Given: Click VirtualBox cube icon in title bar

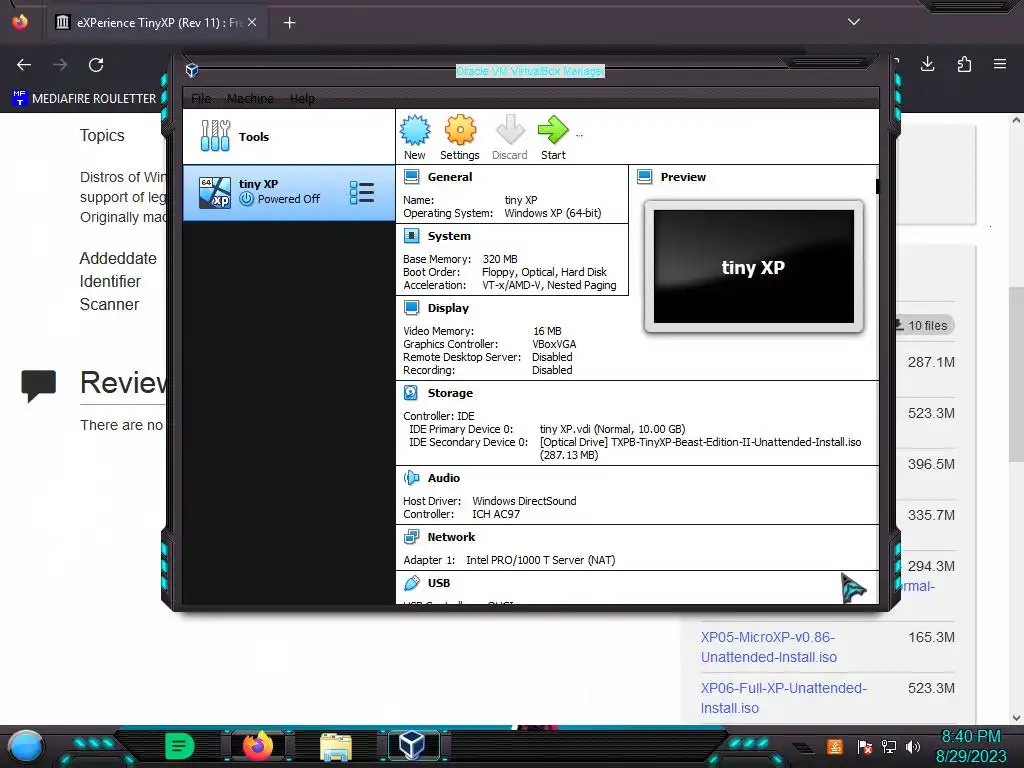Looking at the screenshot, I should [192, 71].
